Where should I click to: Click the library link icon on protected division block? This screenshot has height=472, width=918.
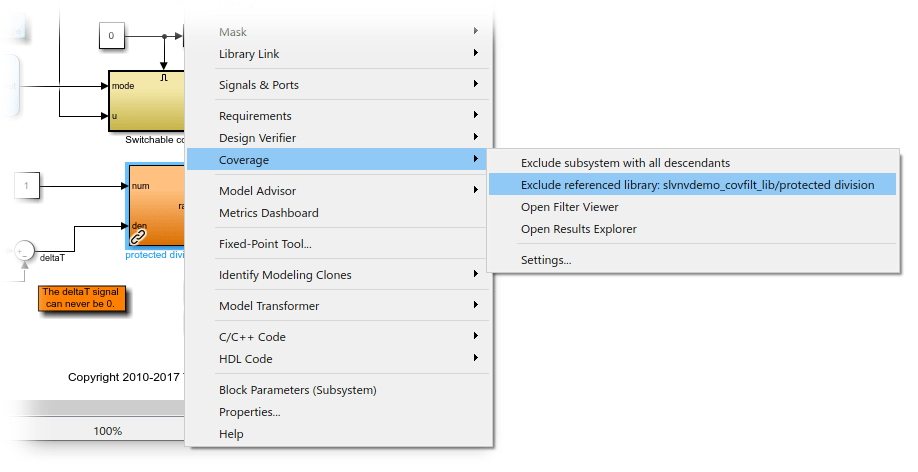pos(138,236)
